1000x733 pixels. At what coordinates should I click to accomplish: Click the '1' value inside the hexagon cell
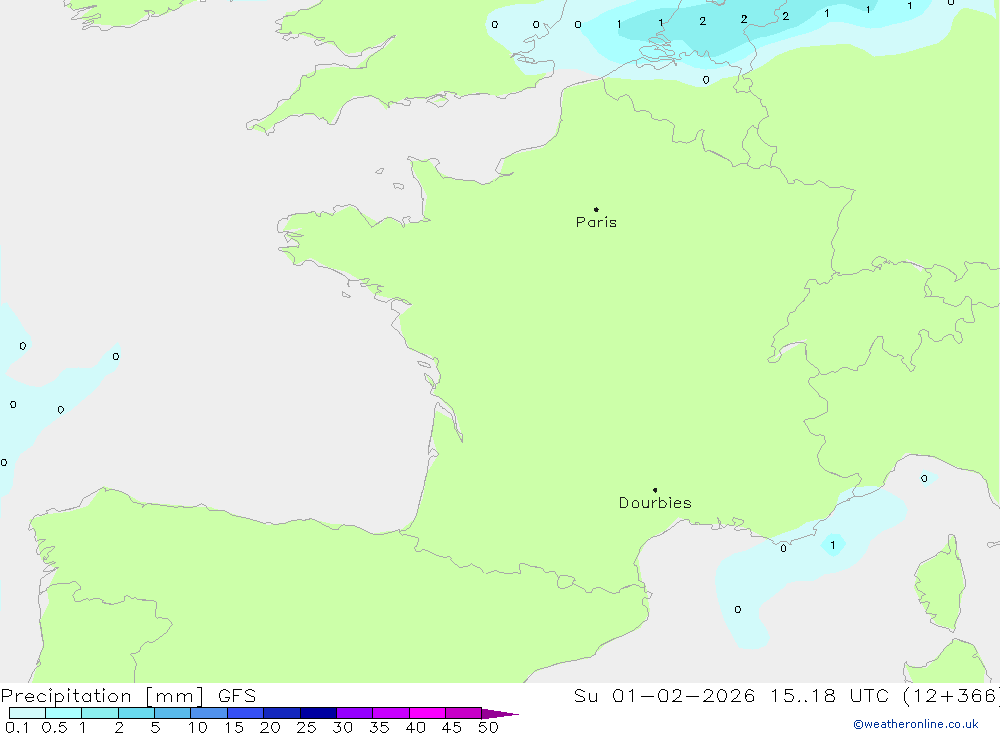point(832,545)
